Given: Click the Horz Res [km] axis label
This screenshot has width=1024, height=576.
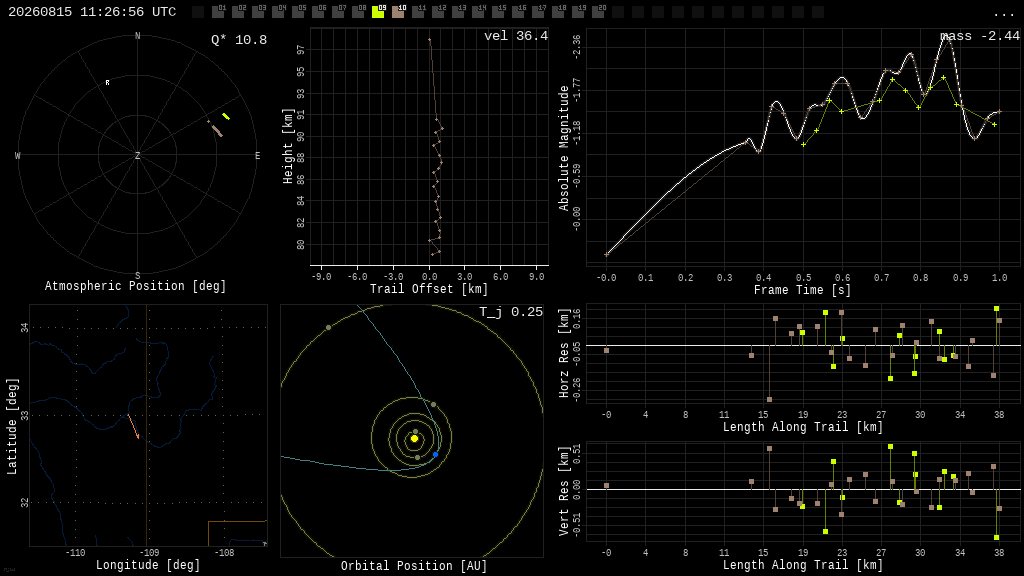Looking at the screenshot, I should 564,353.
